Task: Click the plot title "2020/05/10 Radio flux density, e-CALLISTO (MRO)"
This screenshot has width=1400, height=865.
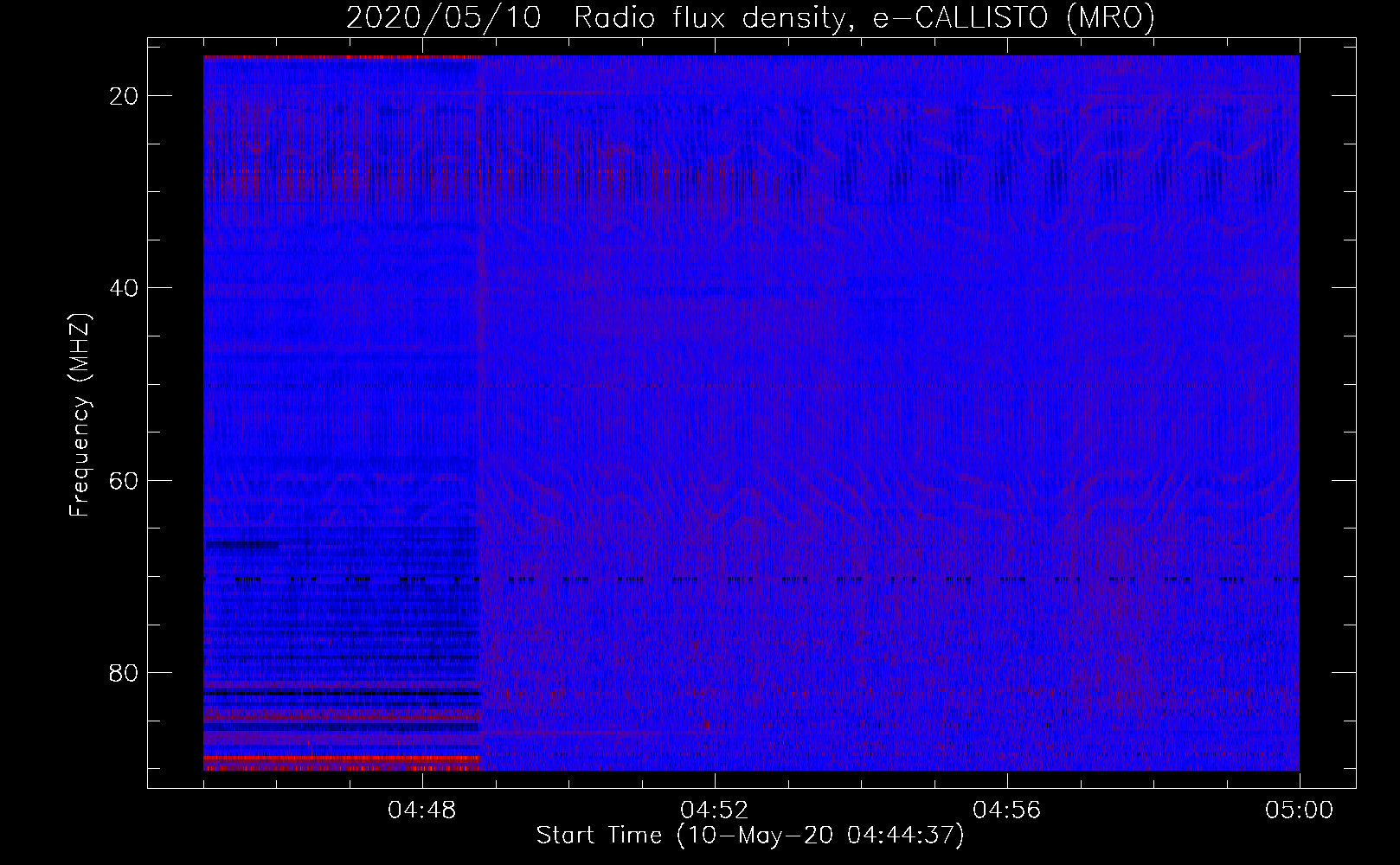Action: 750,17
